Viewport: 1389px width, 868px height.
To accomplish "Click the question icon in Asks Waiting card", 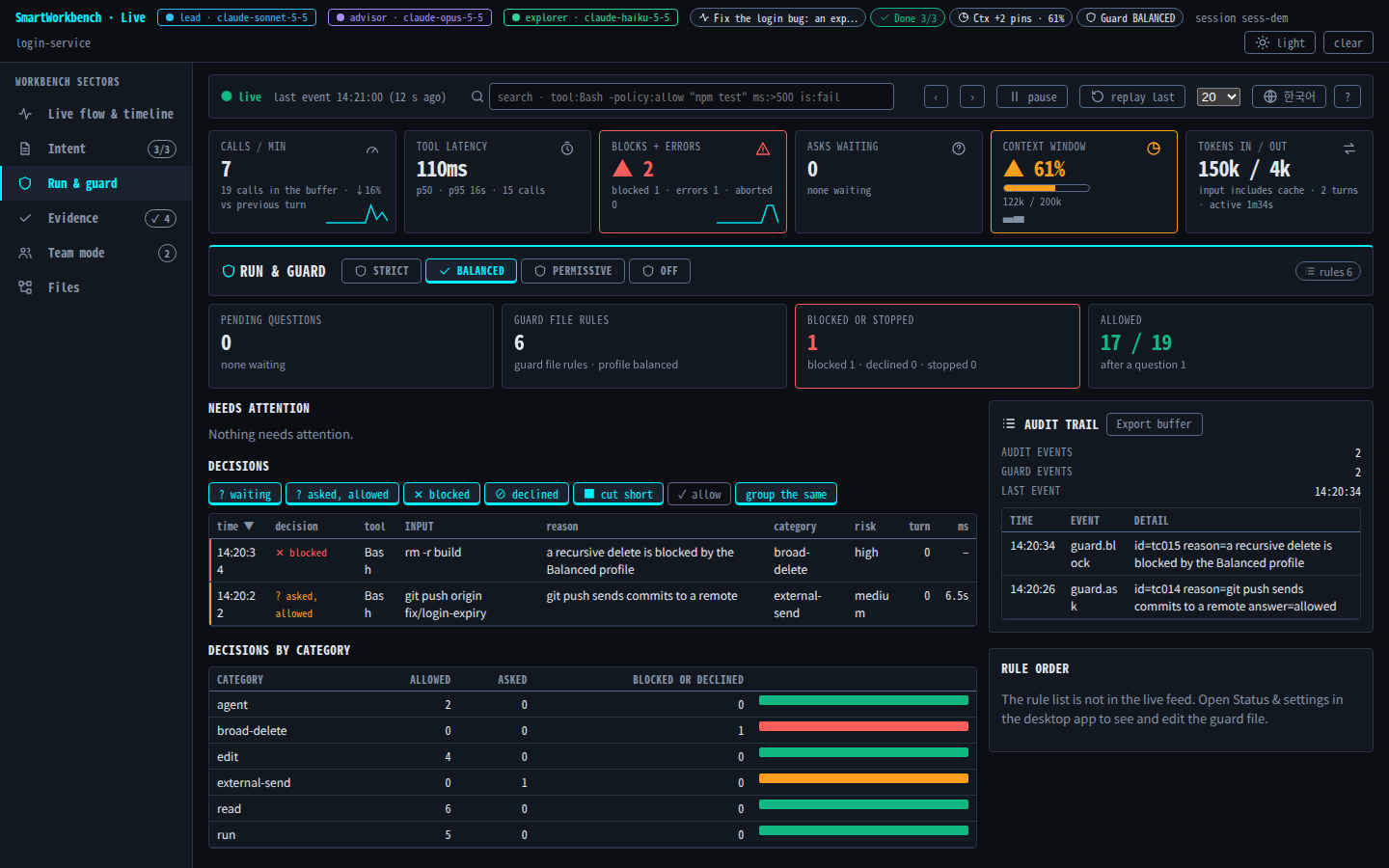I will point(959,149).
